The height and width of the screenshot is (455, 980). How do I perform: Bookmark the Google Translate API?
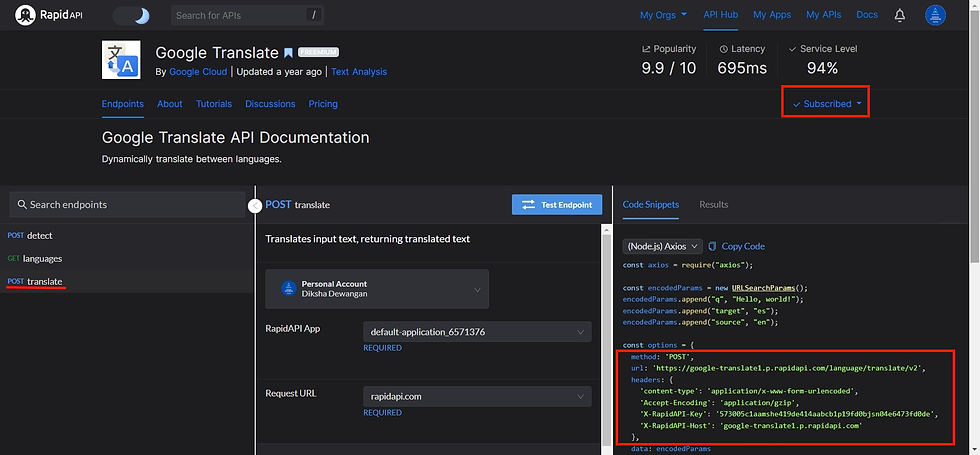point(288,52)
